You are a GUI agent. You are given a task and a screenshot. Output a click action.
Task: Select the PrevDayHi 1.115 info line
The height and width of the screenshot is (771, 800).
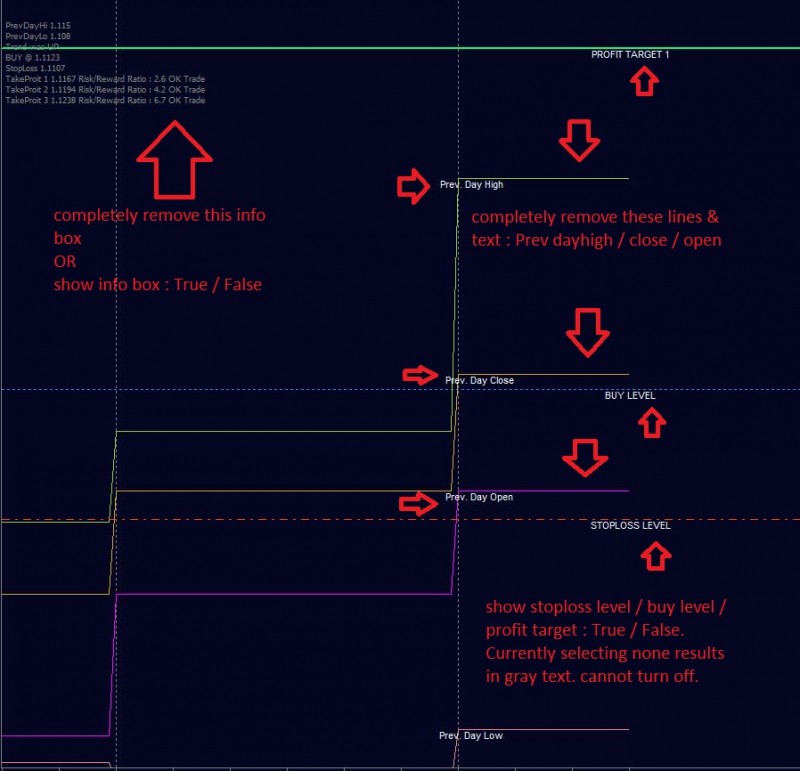pos(38,26)
